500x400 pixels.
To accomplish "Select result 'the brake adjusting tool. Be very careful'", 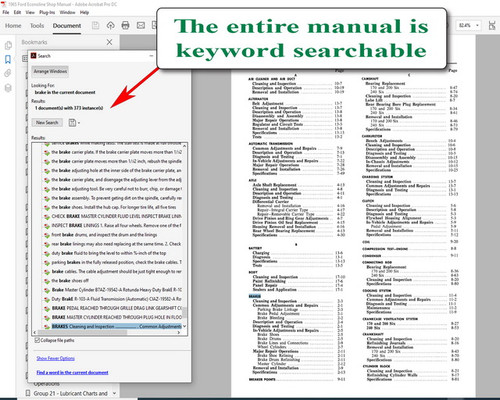I will 116,189.
